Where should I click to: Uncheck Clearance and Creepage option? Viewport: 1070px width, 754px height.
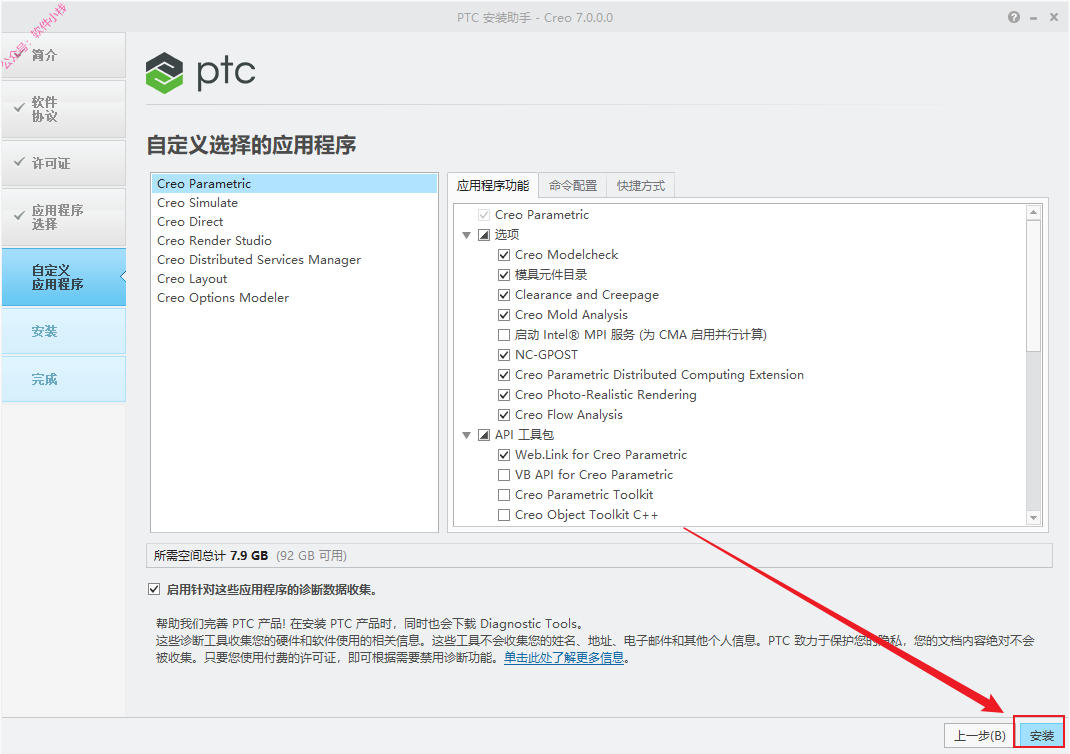tap(504, 295)
